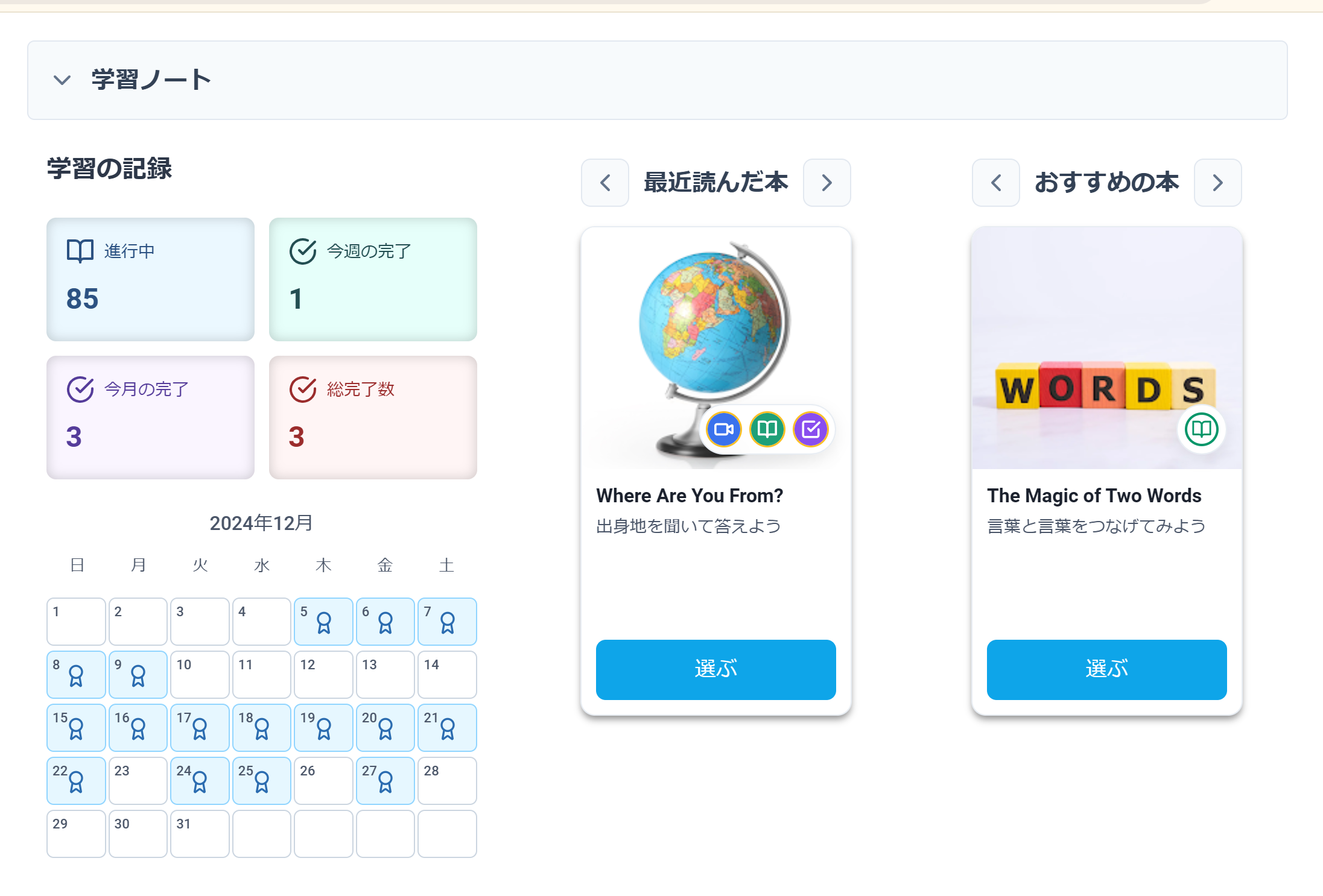Click the 学習ノート heading text

[151, 80]
